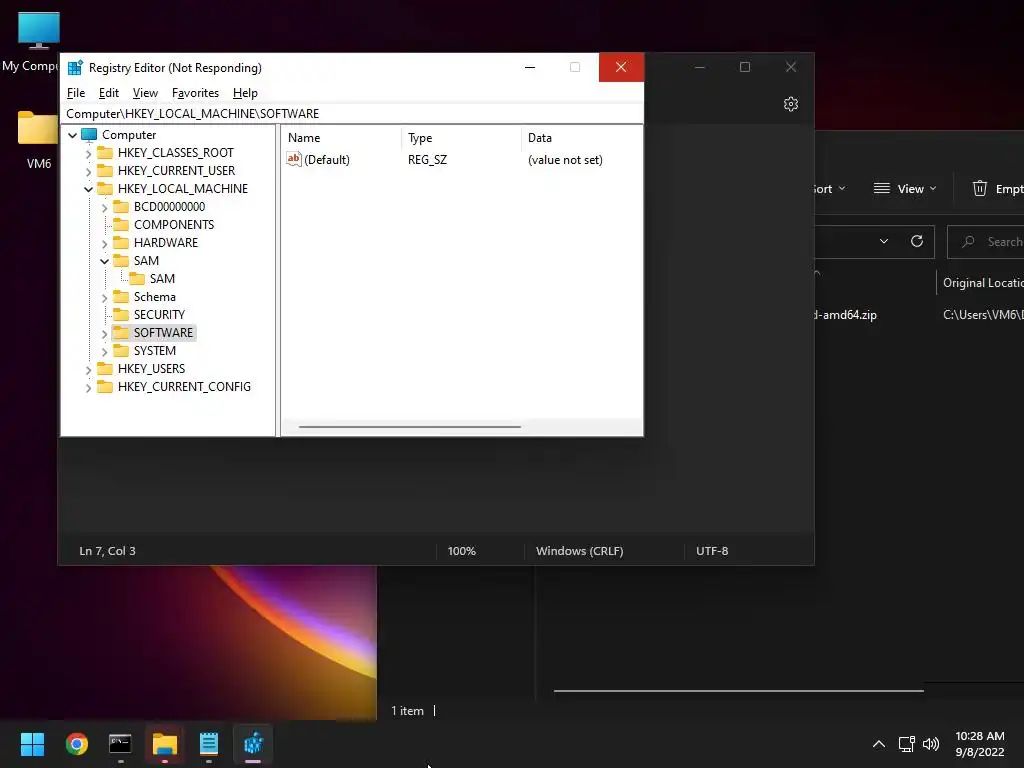Open the Help menu in Registry Editor

point(245,93)
